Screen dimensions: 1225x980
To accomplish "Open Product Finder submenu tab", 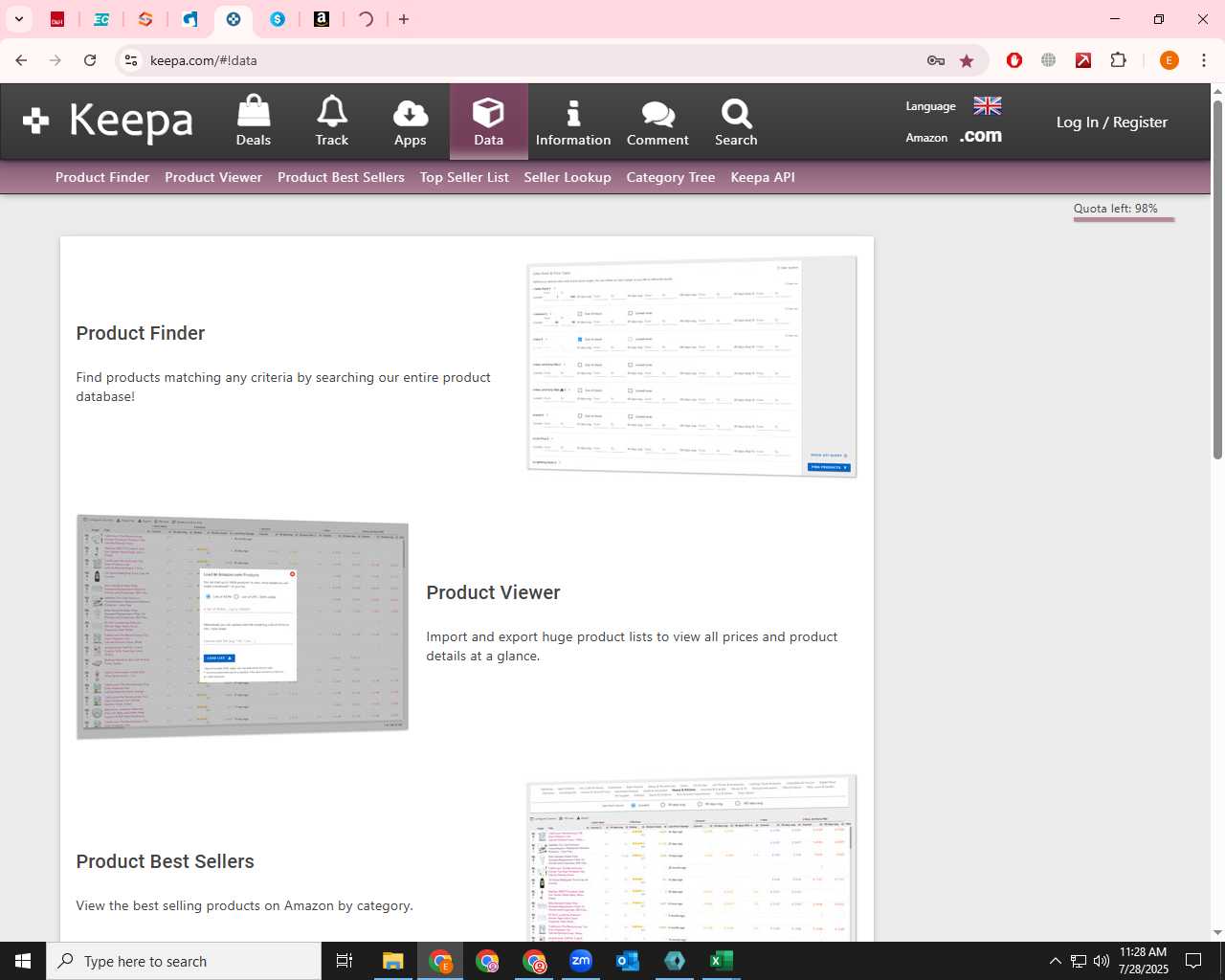I will point(102,177).
